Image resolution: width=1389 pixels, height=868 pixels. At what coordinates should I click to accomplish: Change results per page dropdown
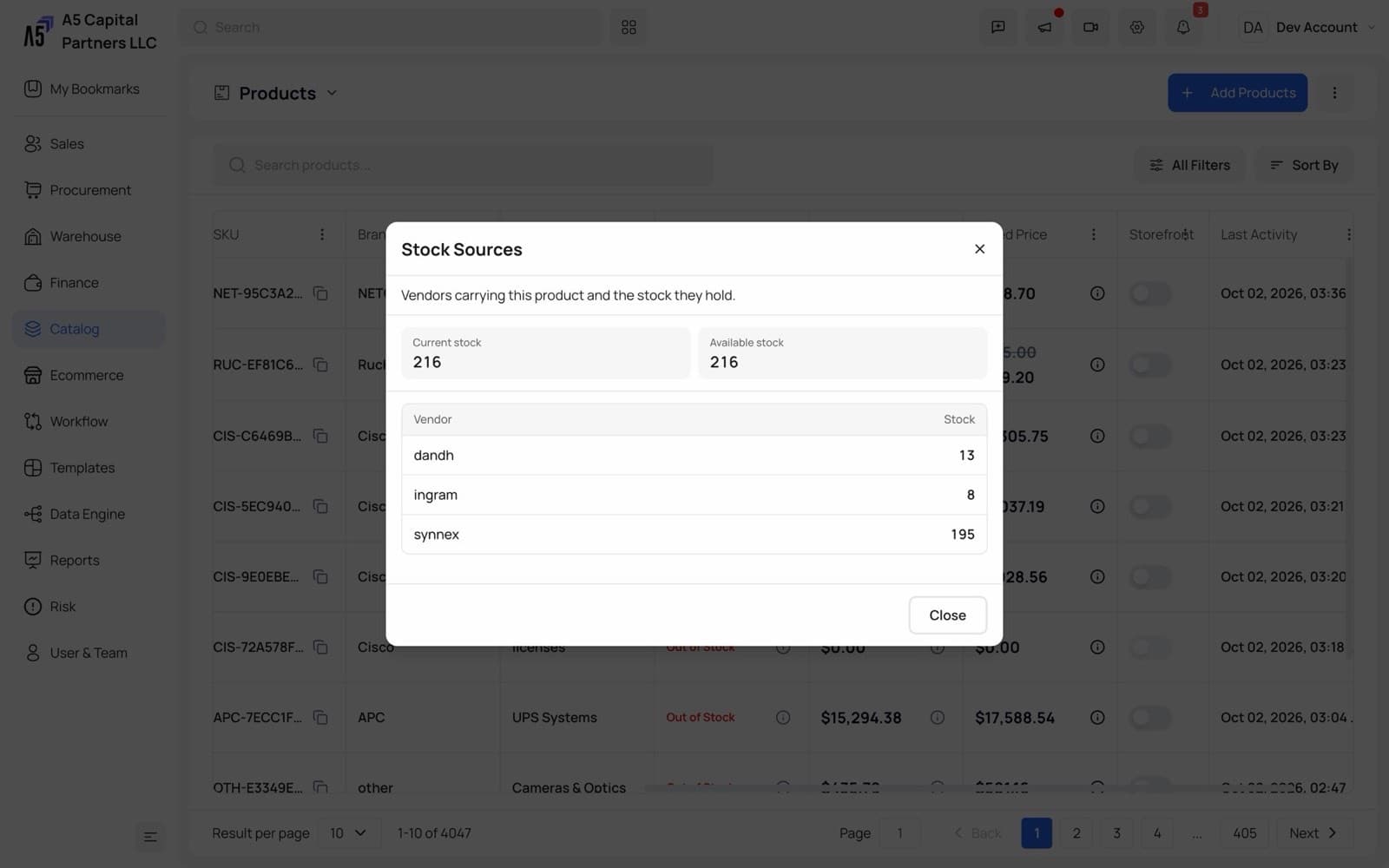pos(347,833)
